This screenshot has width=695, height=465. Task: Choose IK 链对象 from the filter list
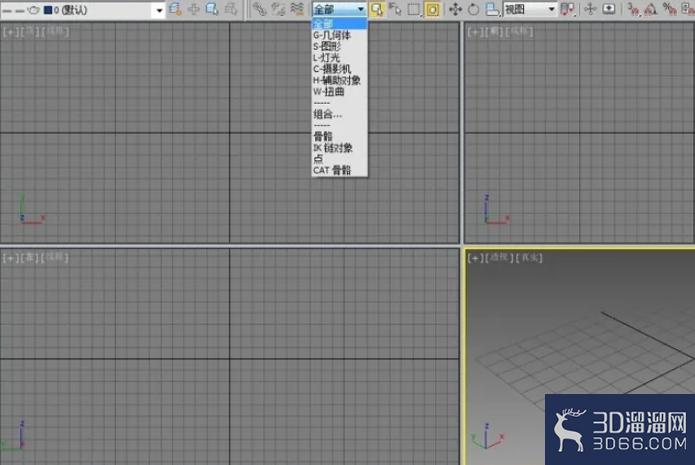coord(340,148)
